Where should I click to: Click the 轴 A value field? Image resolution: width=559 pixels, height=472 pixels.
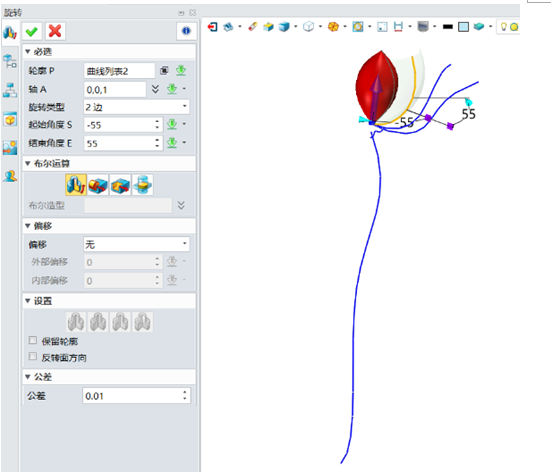(115, 89)
